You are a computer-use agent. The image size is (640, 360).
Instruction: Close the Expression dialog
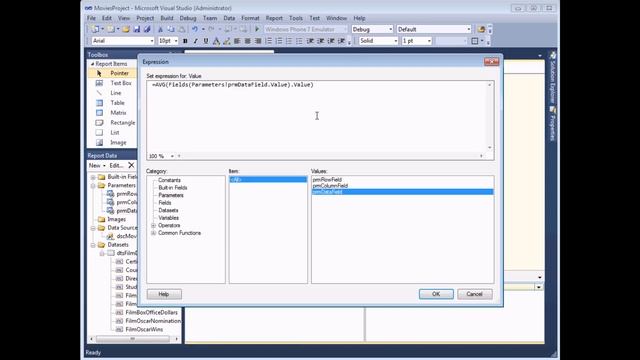coord(491,62)
